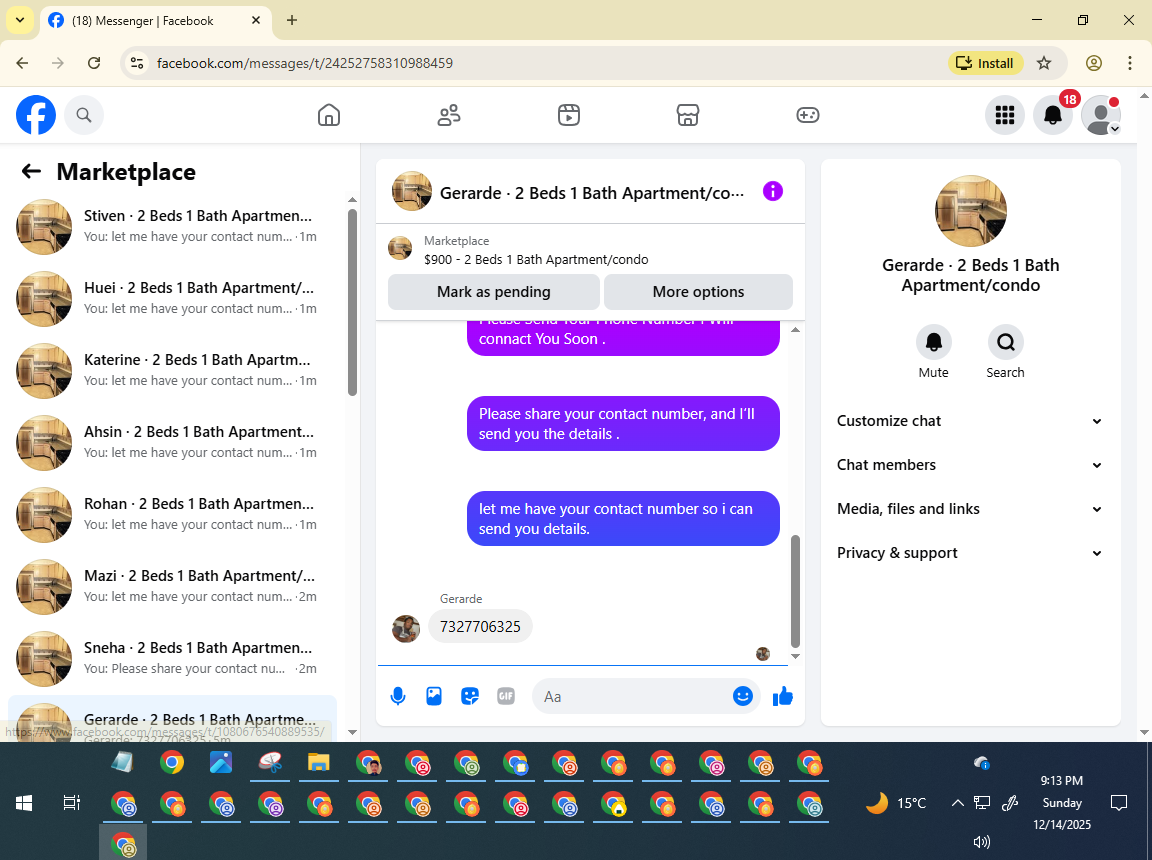Click message 'Please share your contact number'
The width and height of the screenshot is (1152, 860).
[x=623, y=424]
